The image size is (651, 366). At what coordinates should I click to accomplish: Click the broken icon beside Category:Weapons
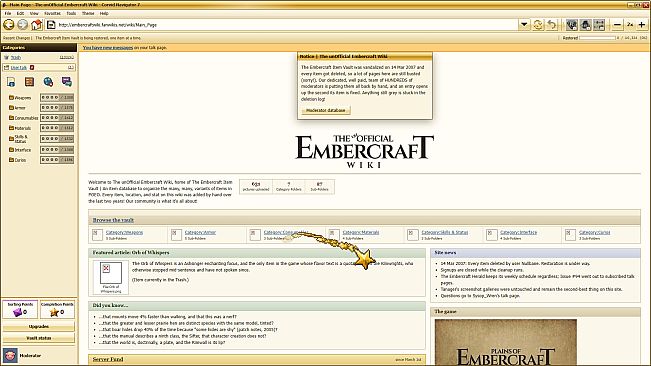(97, 235)
